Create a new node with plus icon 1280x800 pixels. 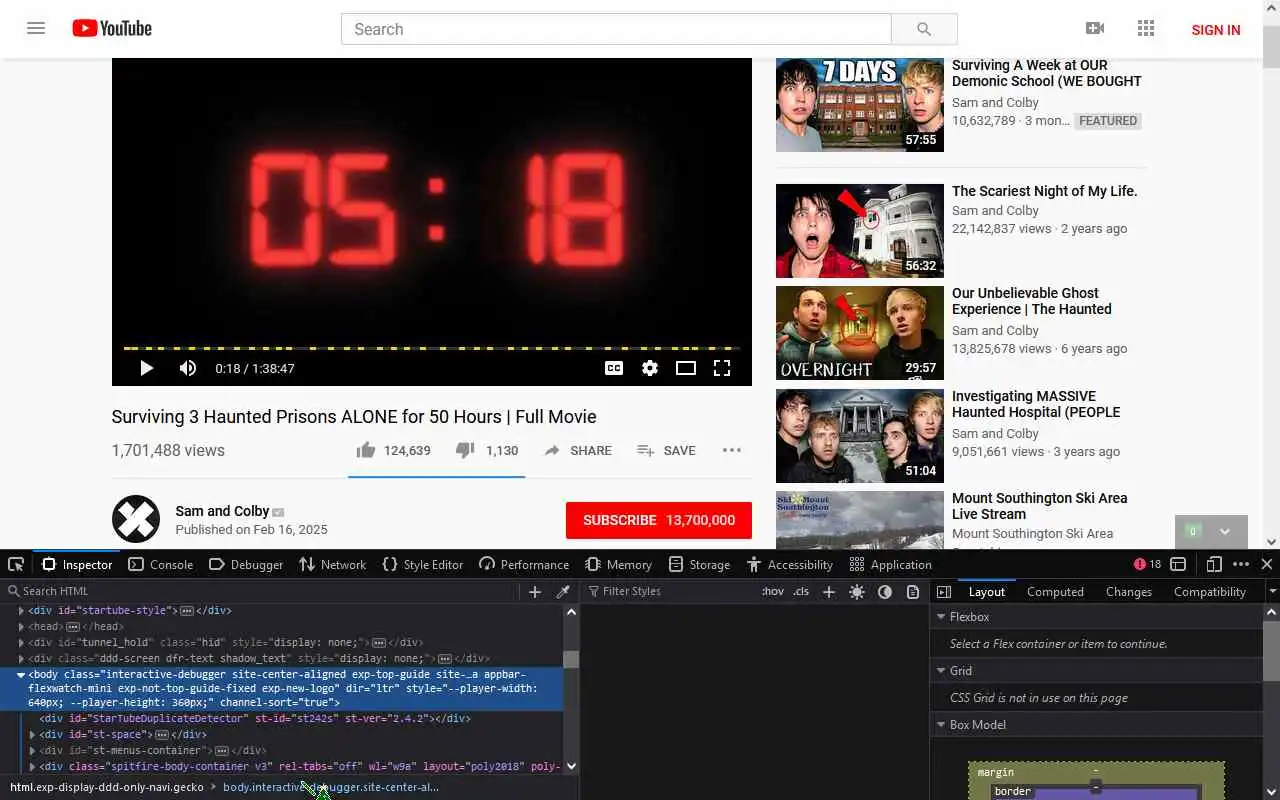click(x=535, y=592)
